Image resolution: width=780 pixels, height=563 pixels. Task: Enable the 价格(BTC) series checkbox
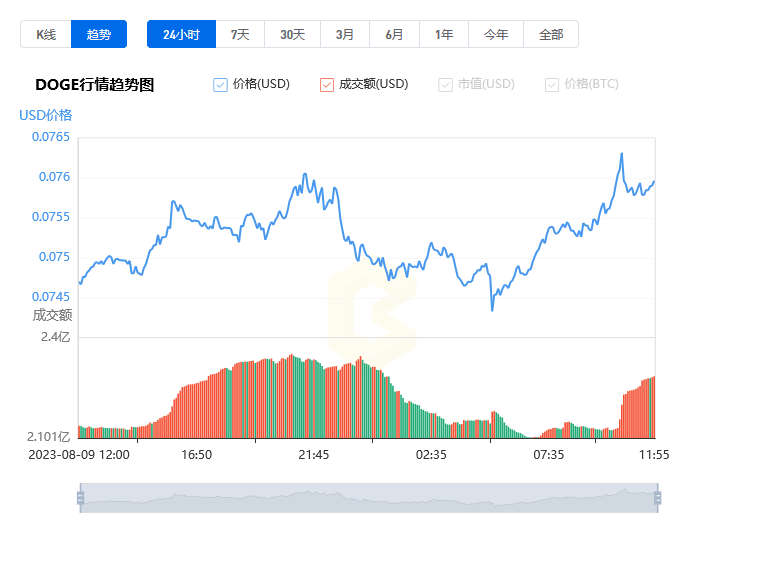coord(552,85)
